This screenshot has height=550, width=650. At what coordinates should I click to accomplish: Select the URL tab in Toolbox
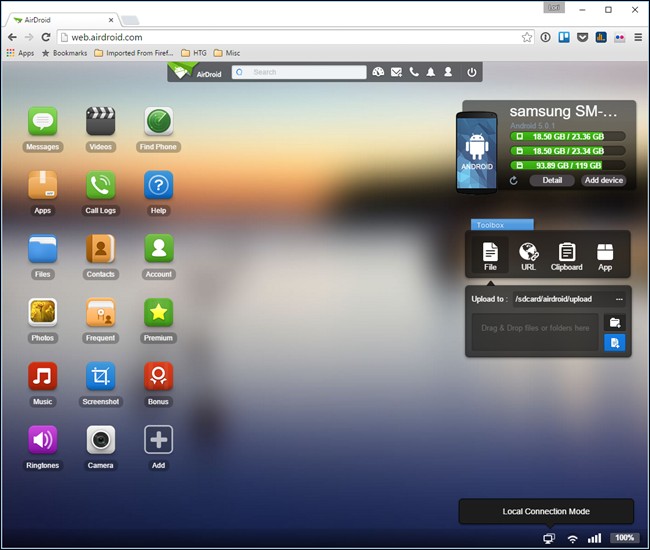(529, 256)
